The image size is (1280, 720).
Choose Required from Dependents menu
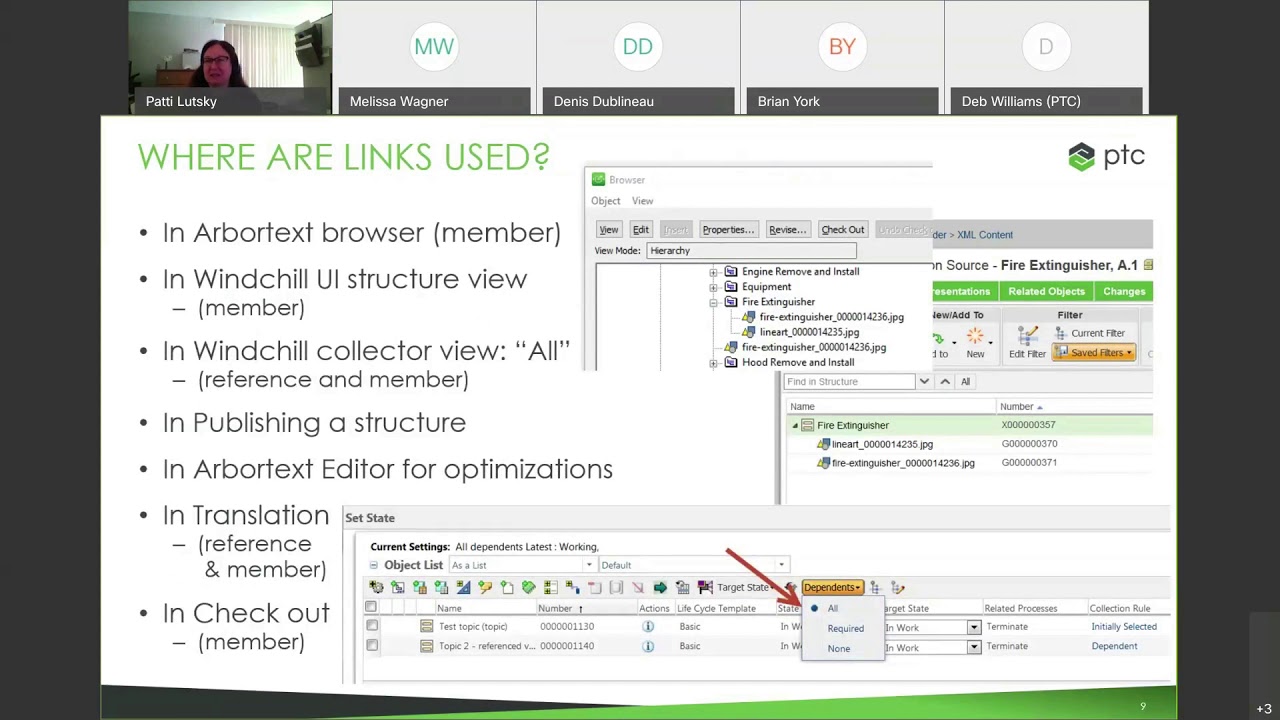pyautogui.click(x=845, y=629)
